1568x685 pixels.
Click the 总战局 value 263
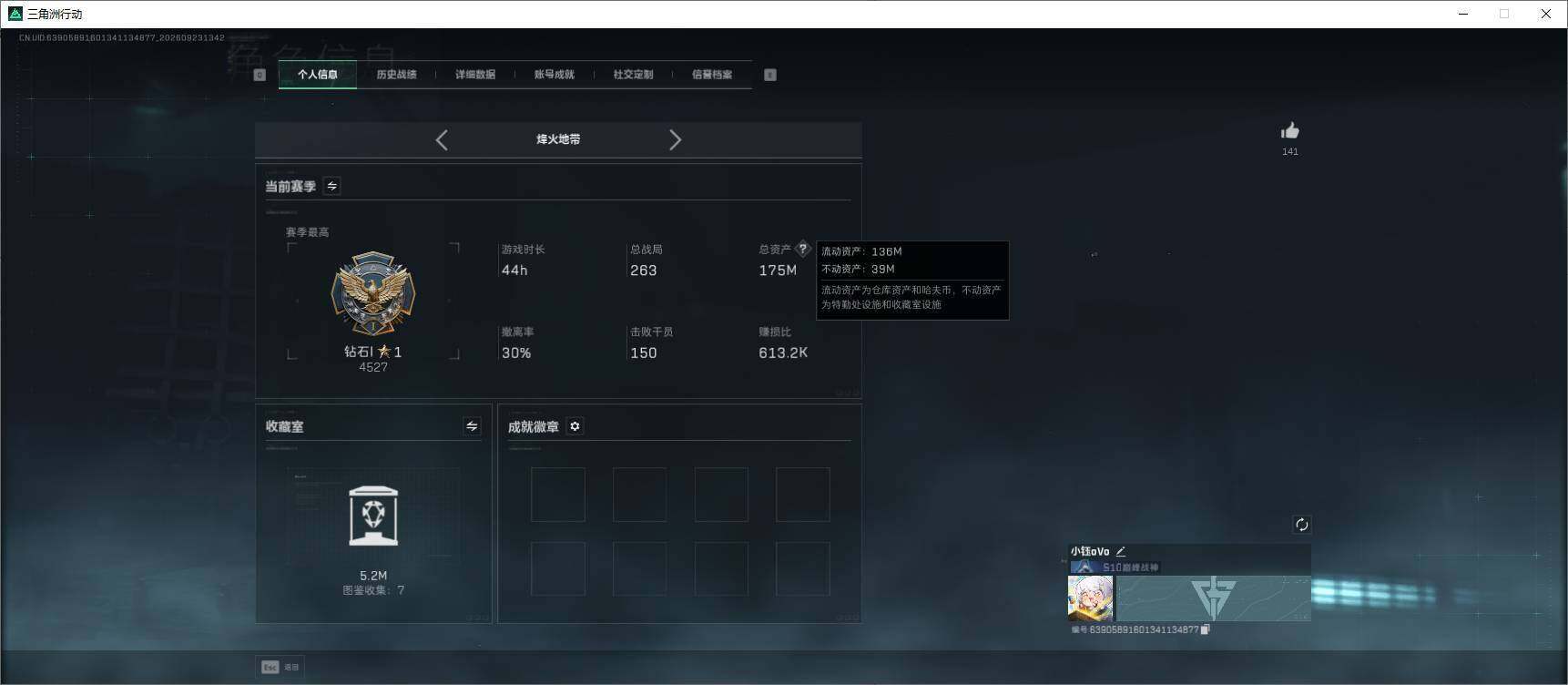644,271
